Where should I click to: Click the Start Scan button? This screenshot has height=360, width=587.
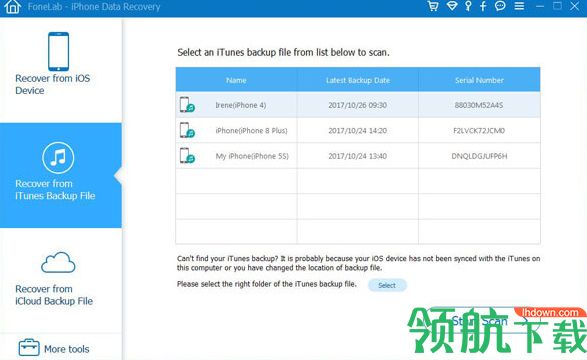coord(483,321)
